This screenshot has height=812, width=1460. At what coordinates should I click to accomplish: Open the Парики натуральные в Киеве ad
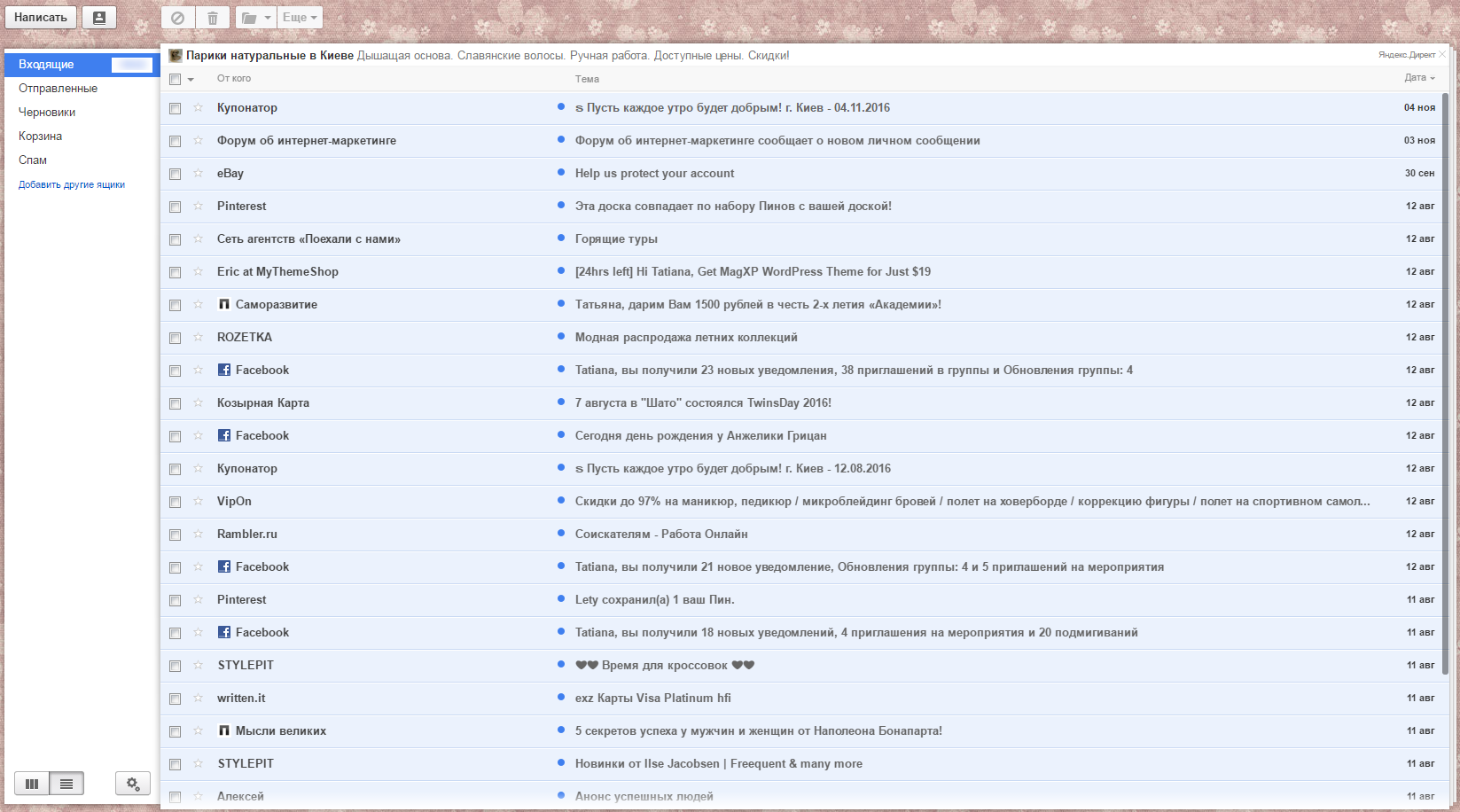tap(269, 55)
